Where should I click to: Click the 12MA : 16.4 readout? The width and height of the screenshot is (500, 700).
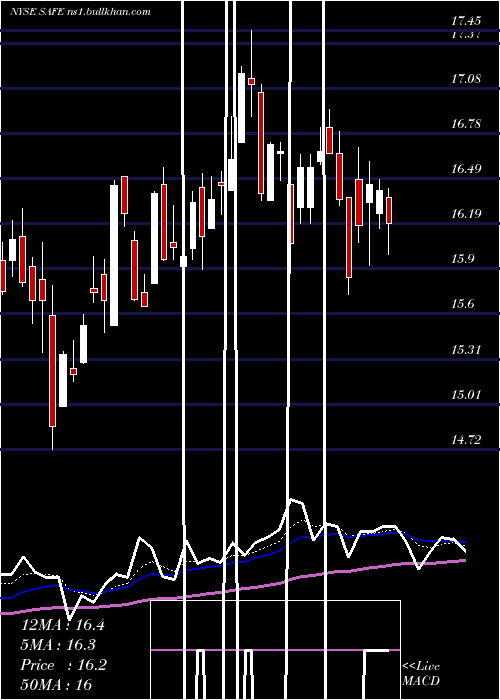point(63,625)
